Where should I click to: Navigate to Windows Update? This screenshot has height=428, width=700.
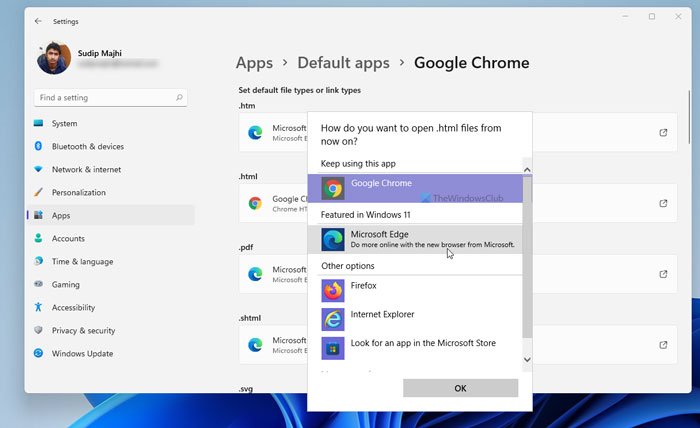[83, 353]
